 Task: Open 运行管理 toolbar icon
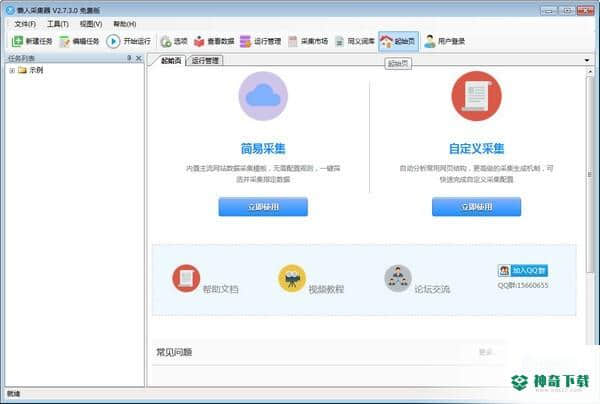pyautogui.click(x=245, y=41)
